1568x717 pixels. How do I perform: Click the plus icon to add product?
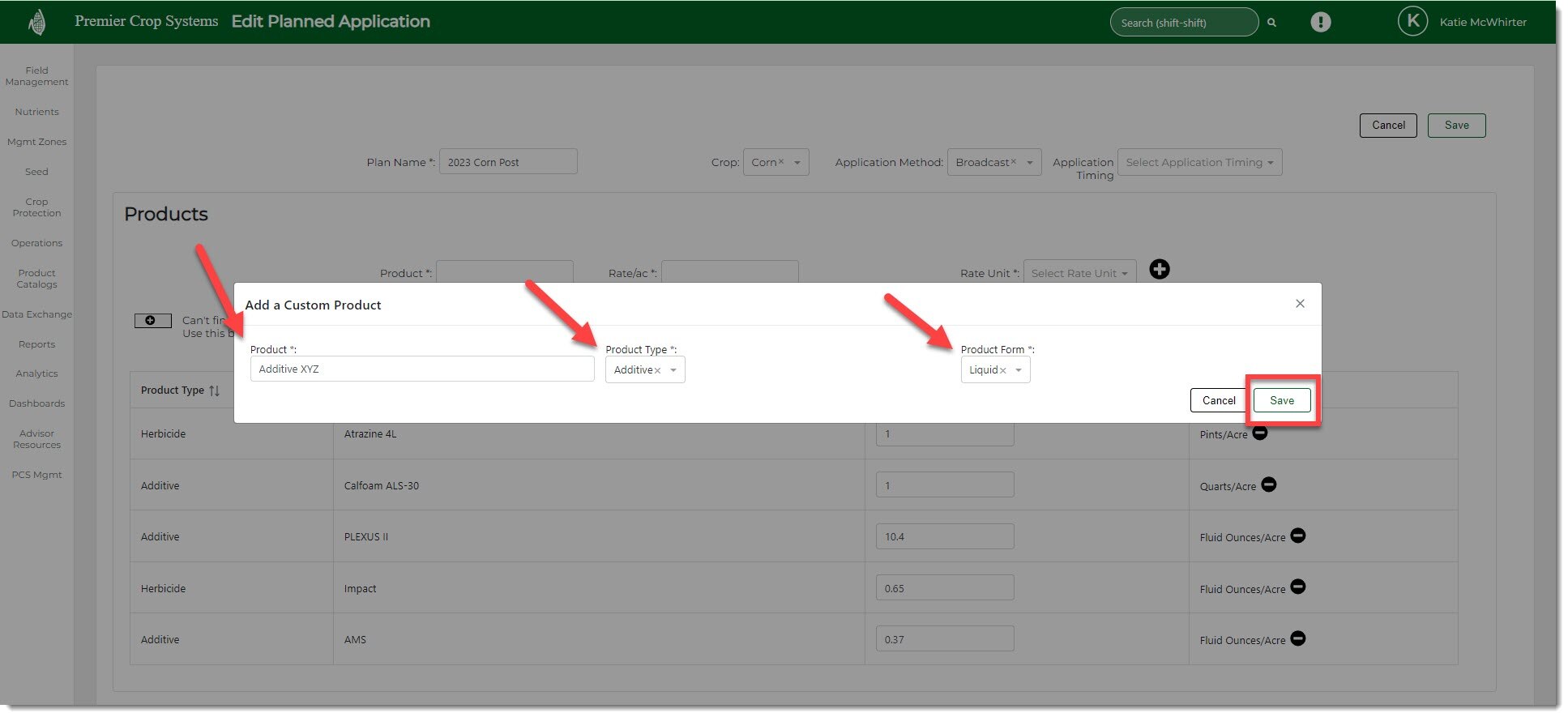coord(1159,270)
